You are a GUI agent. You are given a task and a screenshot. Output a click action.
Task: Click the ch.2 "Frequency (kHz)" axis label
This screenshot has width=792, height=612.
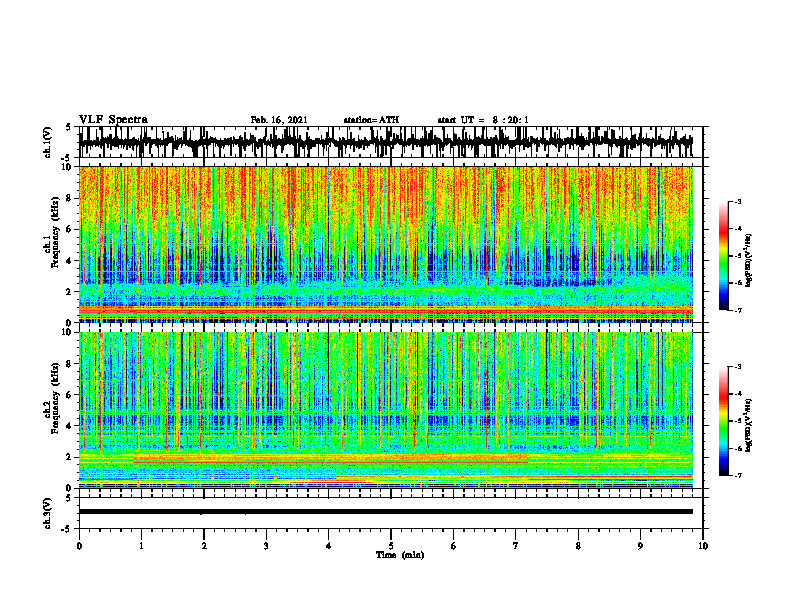click(x=55, y=398)
